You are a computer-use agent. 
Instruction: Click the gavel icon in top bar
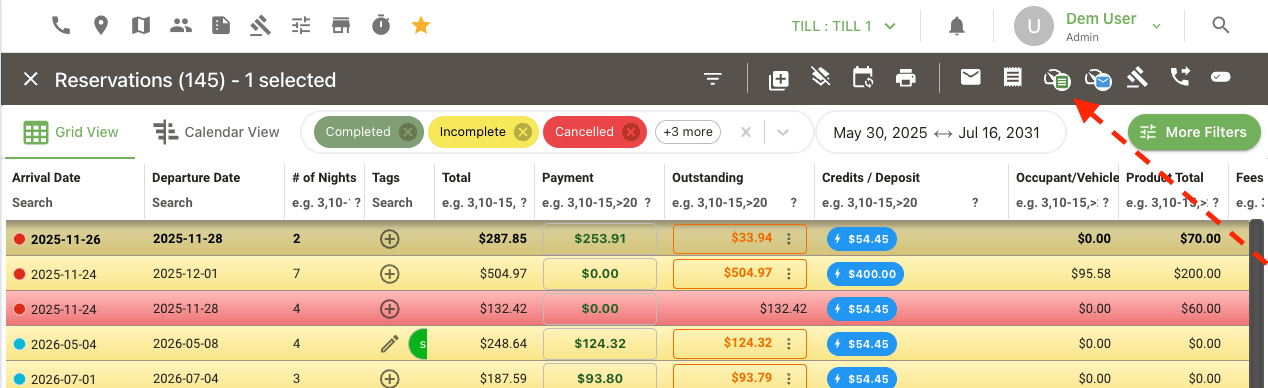(261, 25)
